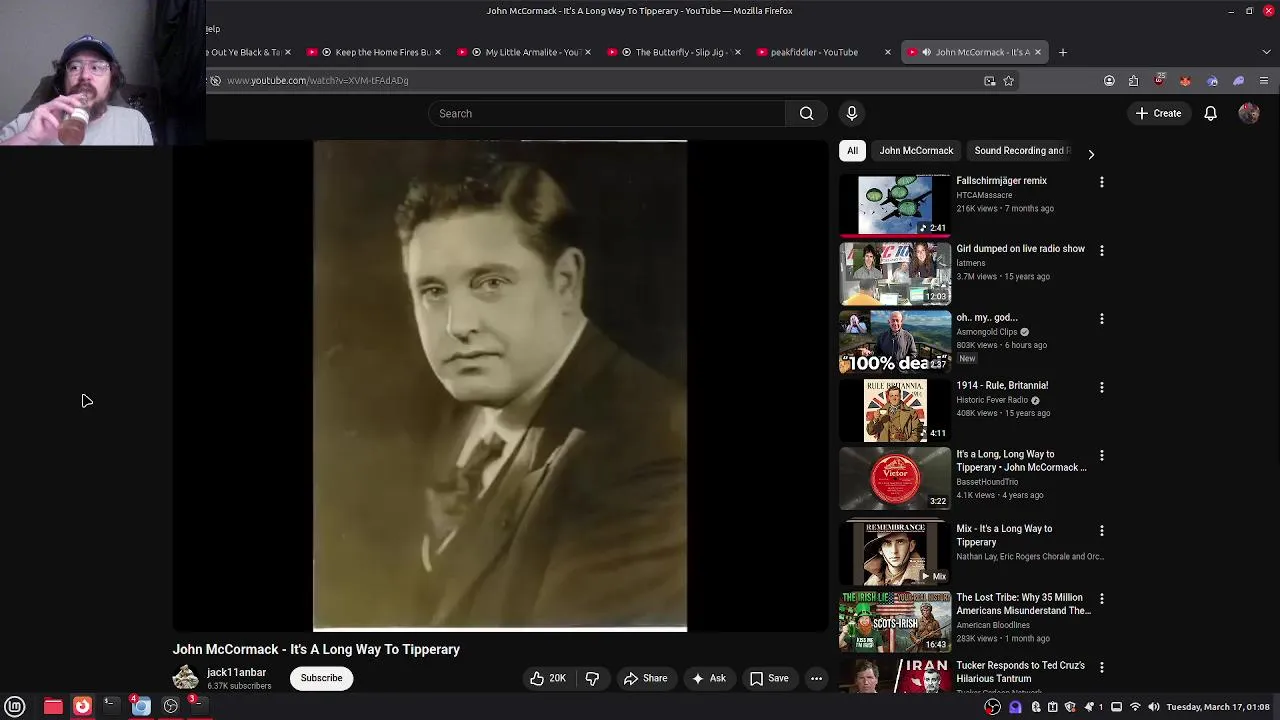Switch to OBS Studio in taskbar
This screenshot has width=1280, height=720.
tap(171, 706)
